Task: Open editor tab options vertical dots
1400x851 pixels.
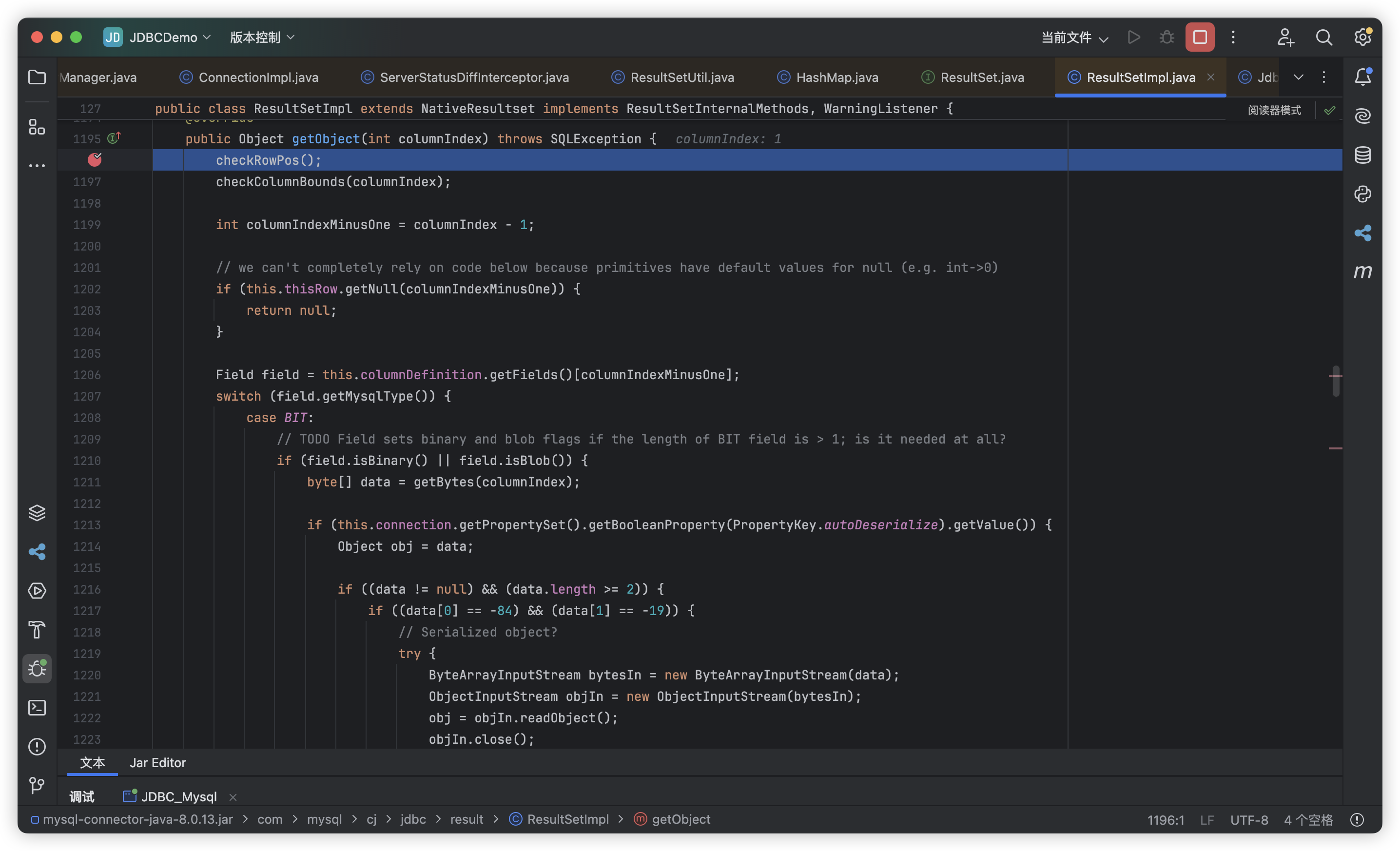Action: [1324, 77]
